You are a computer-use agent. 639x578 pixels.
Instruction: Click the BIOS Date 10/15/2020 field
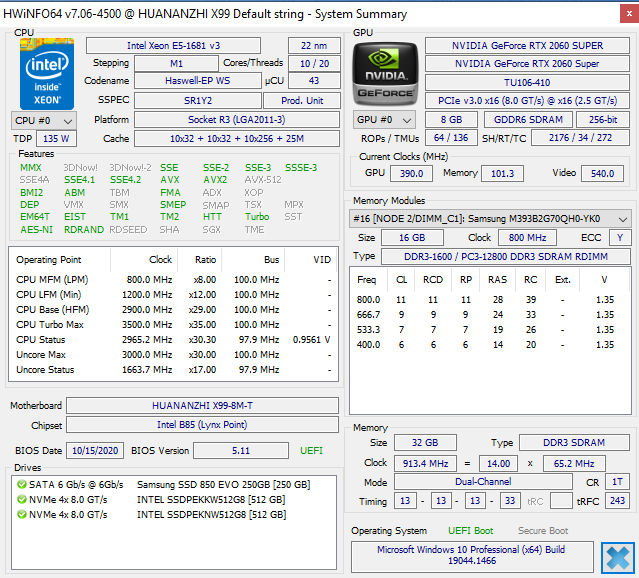pos(95,451)
